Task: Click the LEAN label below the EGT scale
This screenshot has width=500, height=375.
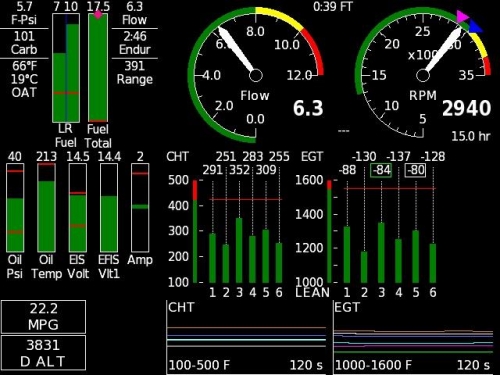Action: point(312,293)
